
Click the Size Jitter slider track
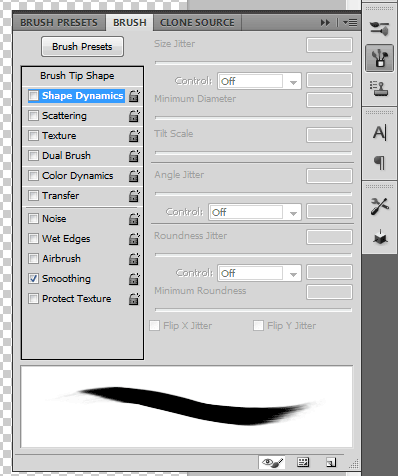coord(253,63)
